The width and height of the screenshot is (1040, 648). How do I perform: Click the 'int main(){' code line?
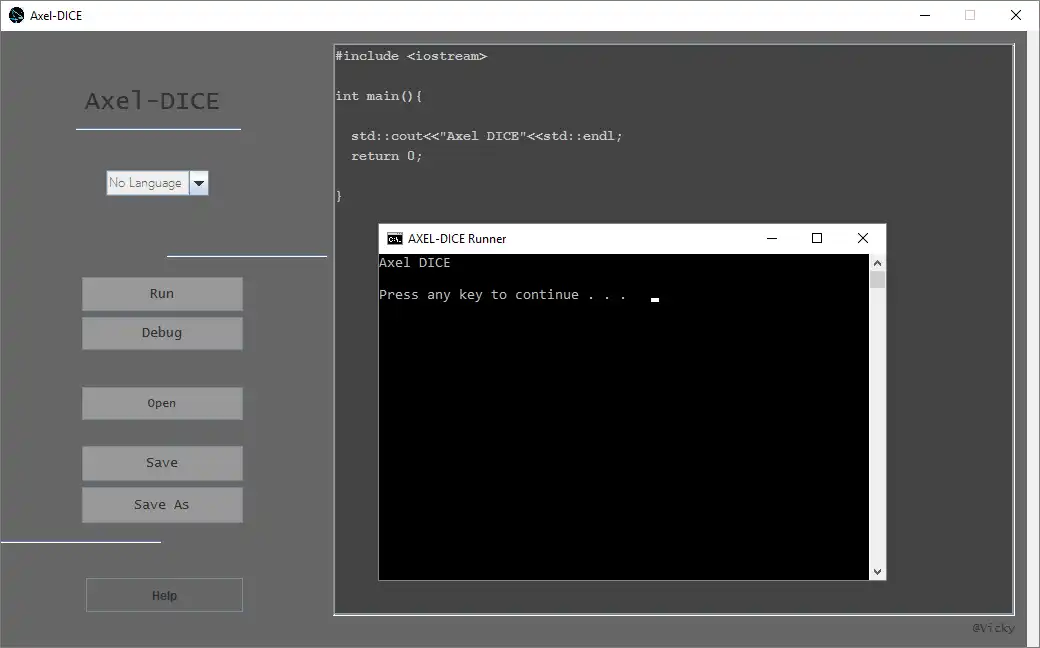click(379, 96)
